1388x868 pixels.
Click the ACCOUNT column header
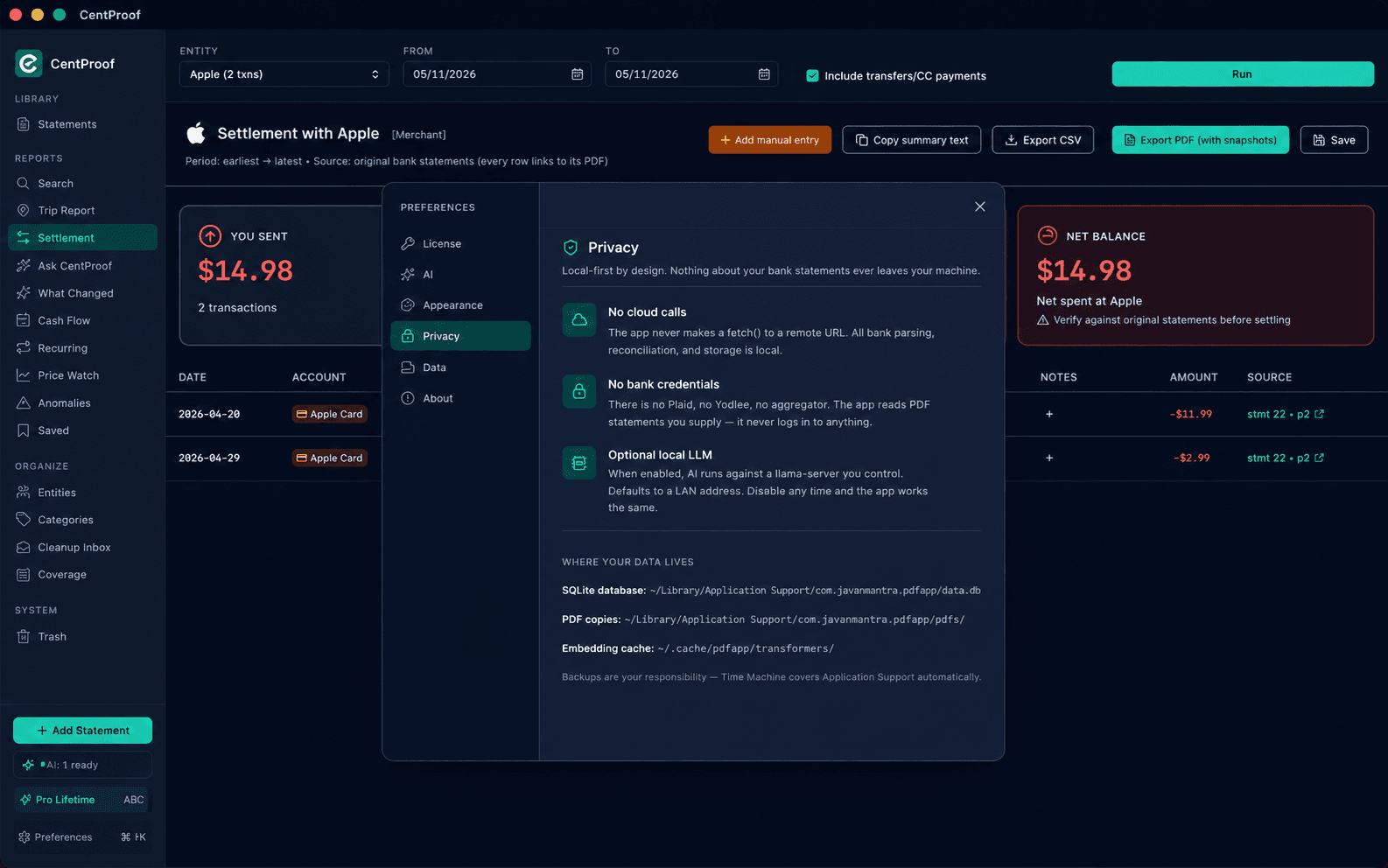pyautogui.click(x=319, y=377)
